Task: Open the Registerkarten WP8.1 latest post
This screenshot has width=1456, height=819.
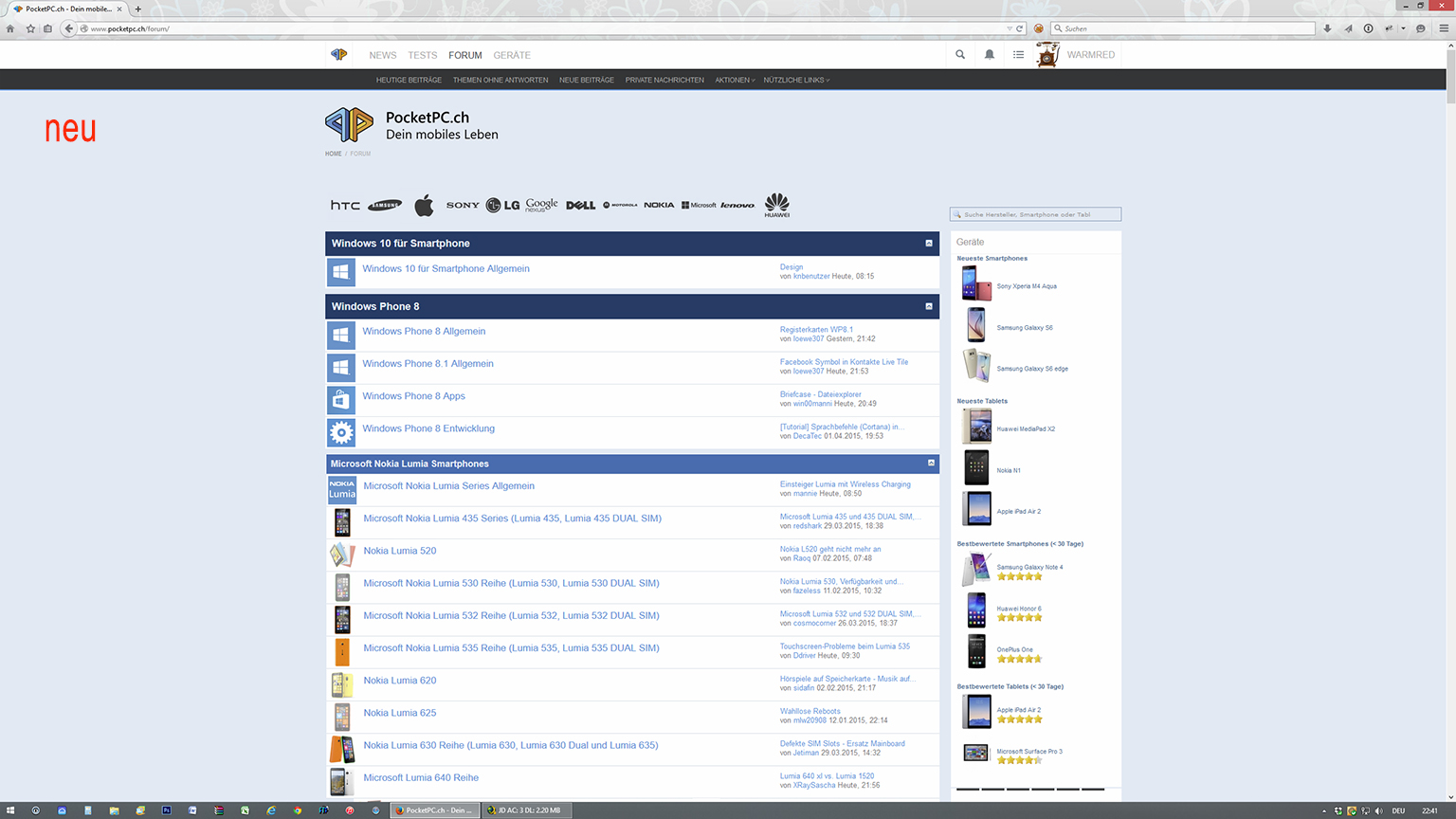Action: point(816,330)
